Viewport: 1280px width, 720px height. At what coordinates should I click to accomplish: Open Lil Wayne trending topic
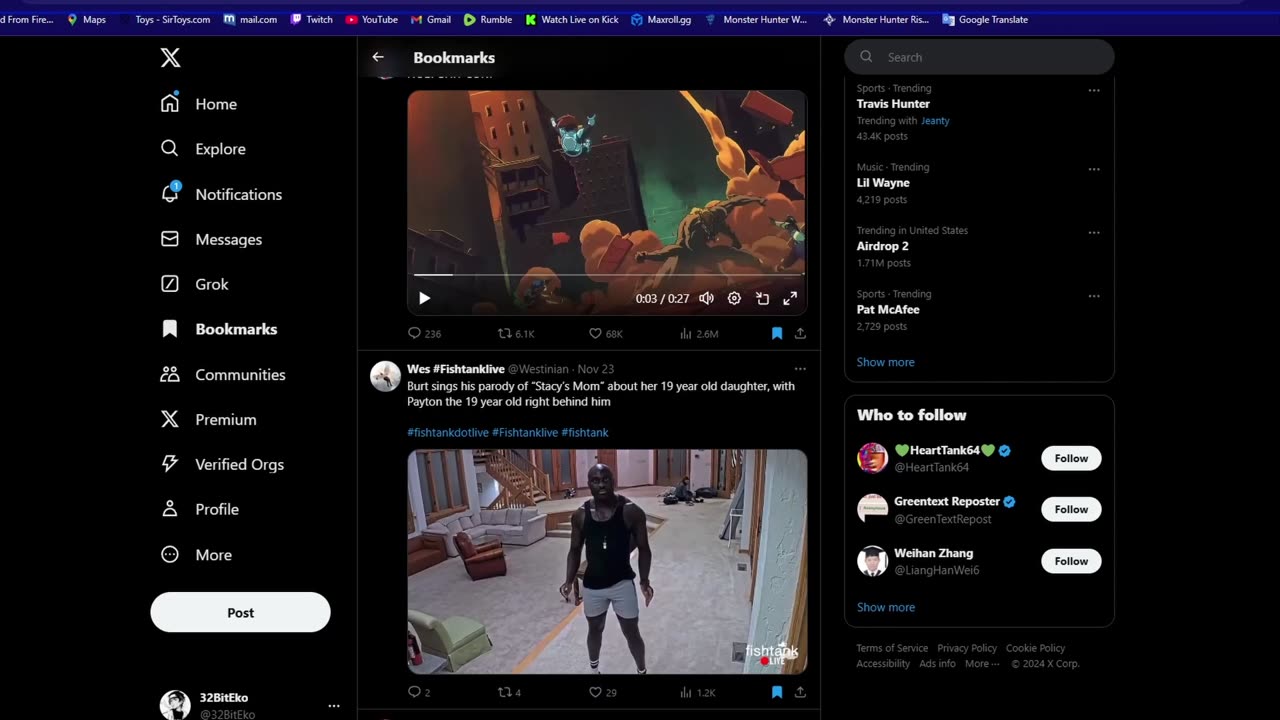pos(883,183)
